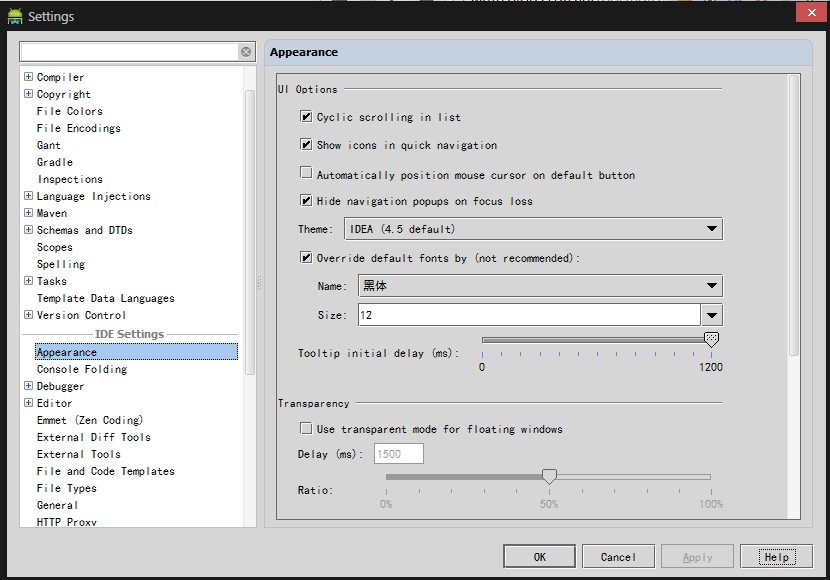Image resolution: width=830 pixels, height=580 pixels.
Task: Click the Android Studio icon in title bar
Action: coord(15,16)
